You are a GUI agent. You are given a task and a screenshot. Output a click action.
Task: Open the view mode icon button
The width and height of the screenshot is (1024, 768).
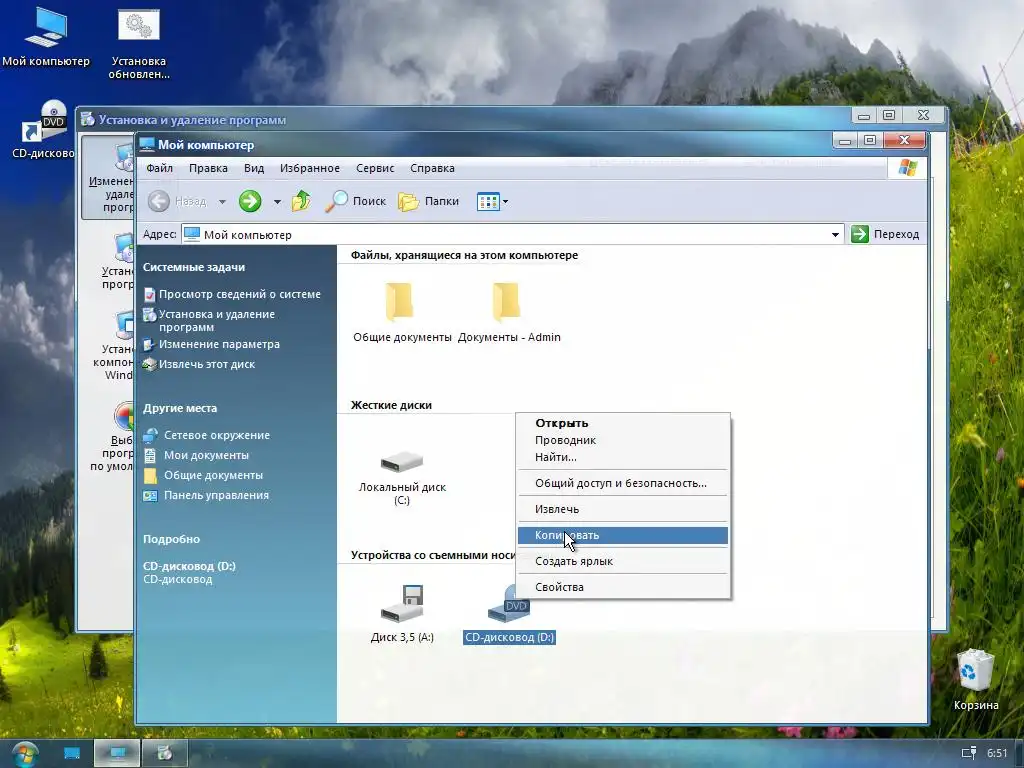point(488,202)
